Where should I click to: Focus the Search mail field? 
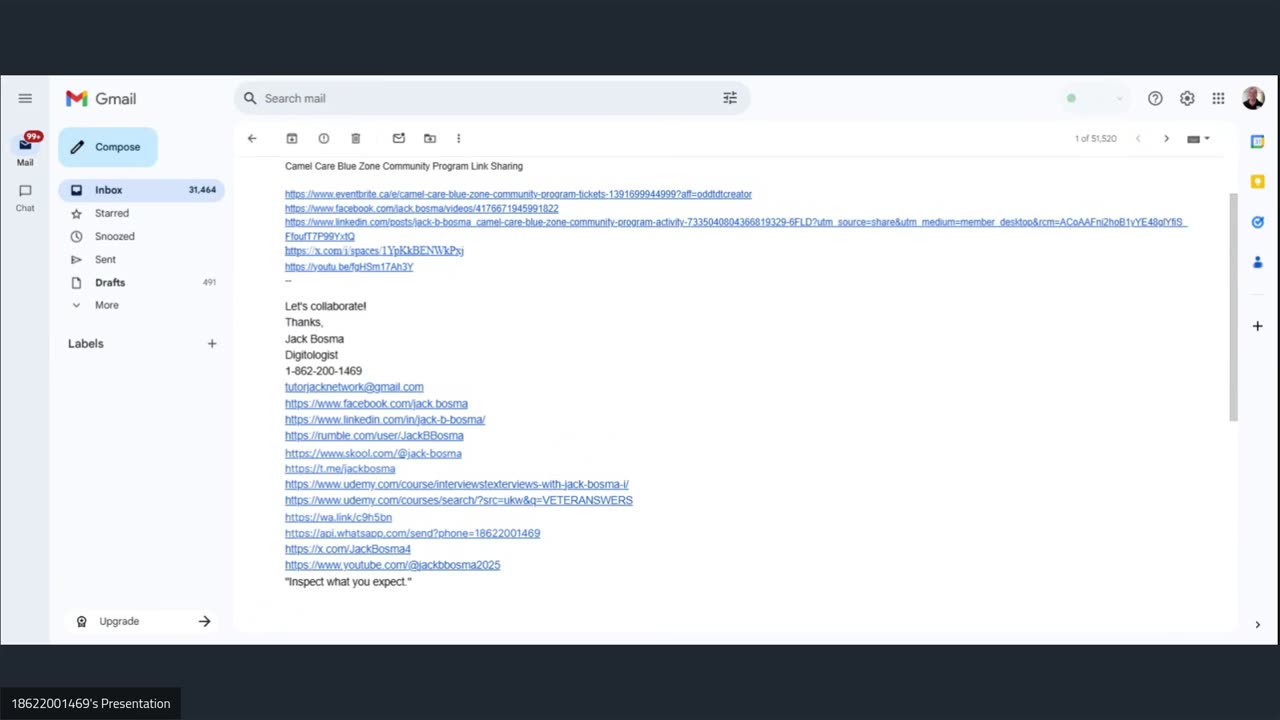point(490,98)
